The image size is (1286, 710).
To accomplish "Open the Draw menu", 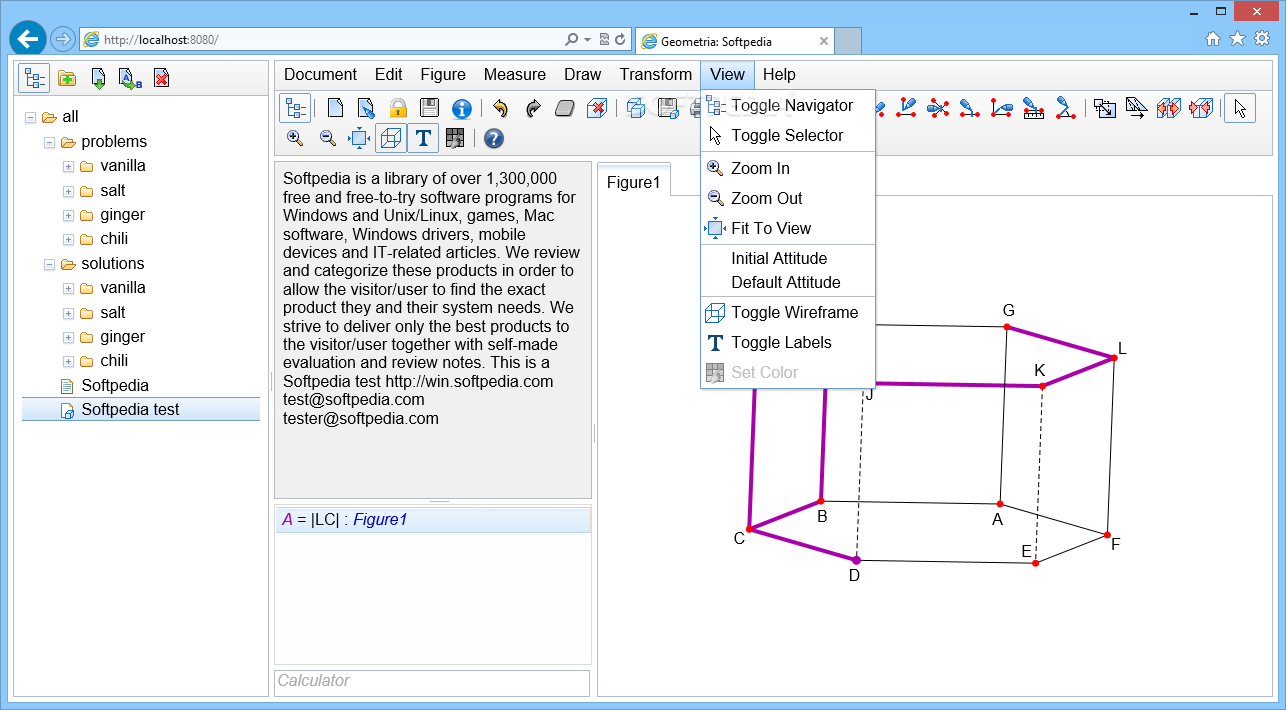I will click(x=583, y=74).
